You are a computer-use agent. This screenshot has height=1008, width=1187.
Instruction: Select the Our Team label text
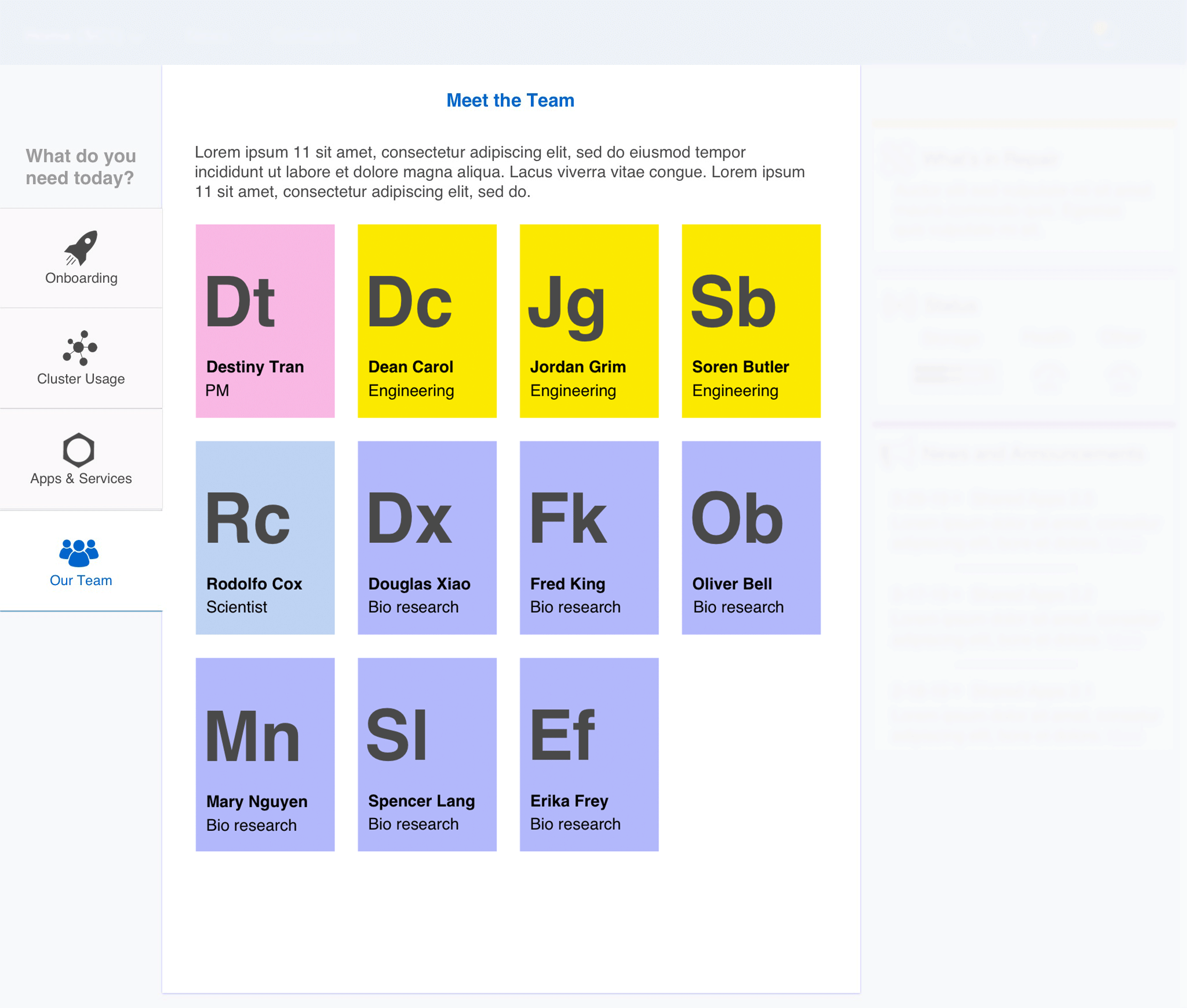point(81,580)
